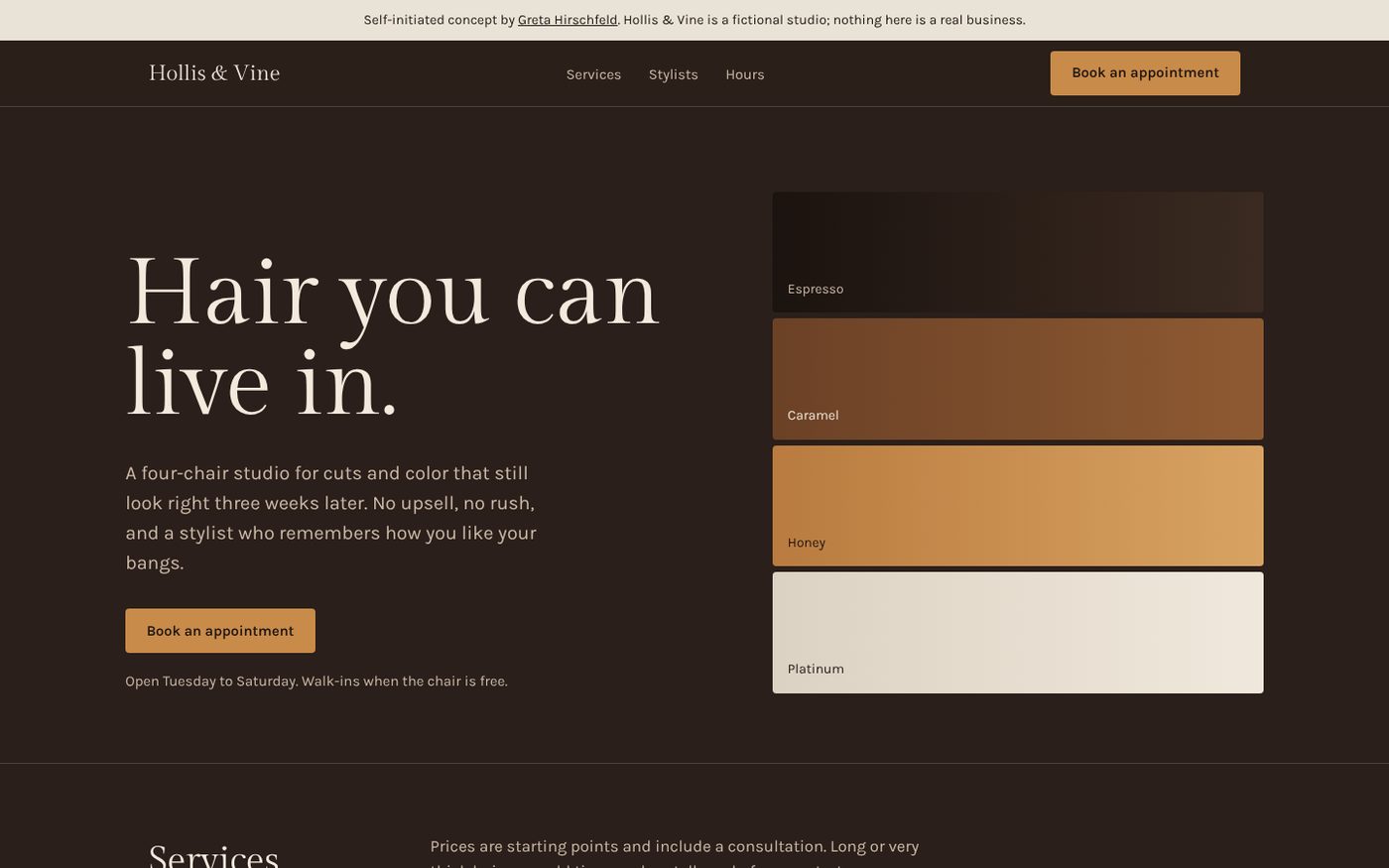Click the 'A four-chair studio' paragraph
1389x868 pixels.
(x=331, y=518)
